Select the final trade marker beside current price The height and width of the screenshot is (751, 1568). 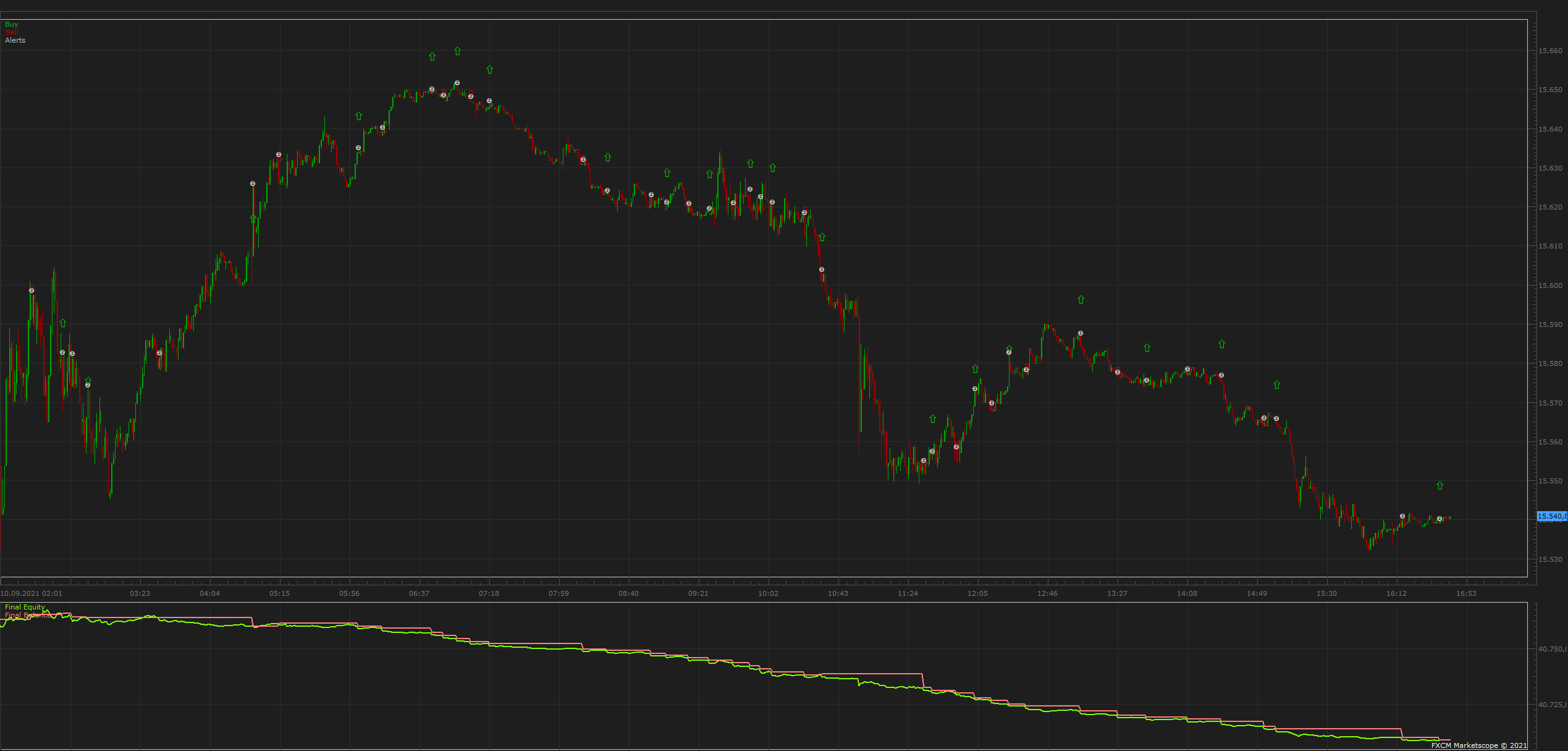pos(1439,519)
